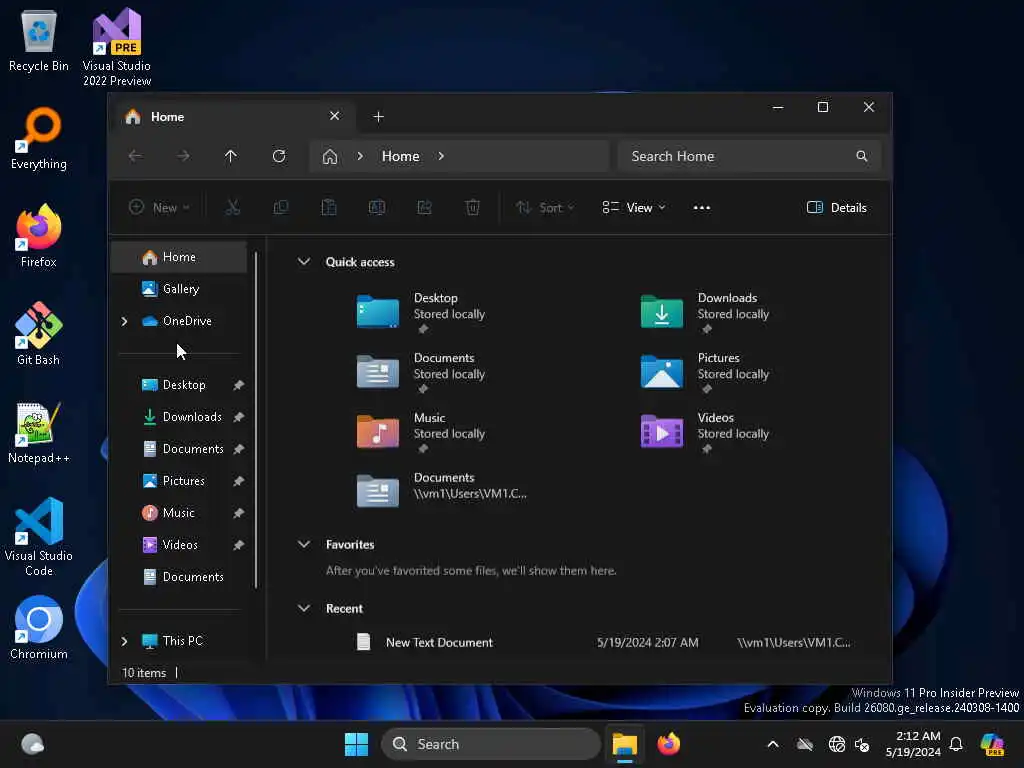Unpin Desktop via its sidebar pin icon
1024x768 pixels.
(x=238, y=385)
